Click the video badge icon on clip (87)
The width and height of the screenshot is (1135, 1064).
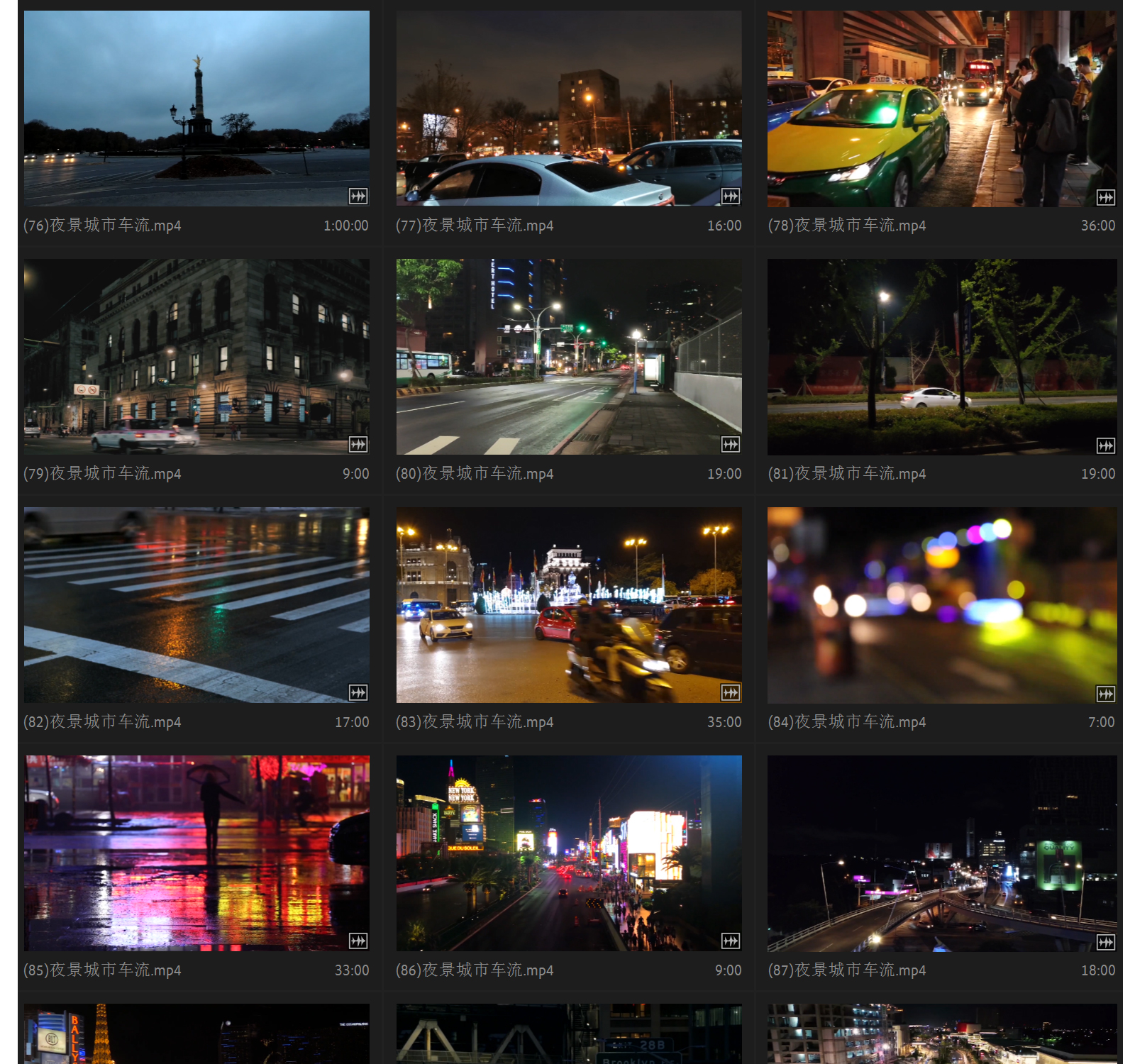click(1105, 942)
